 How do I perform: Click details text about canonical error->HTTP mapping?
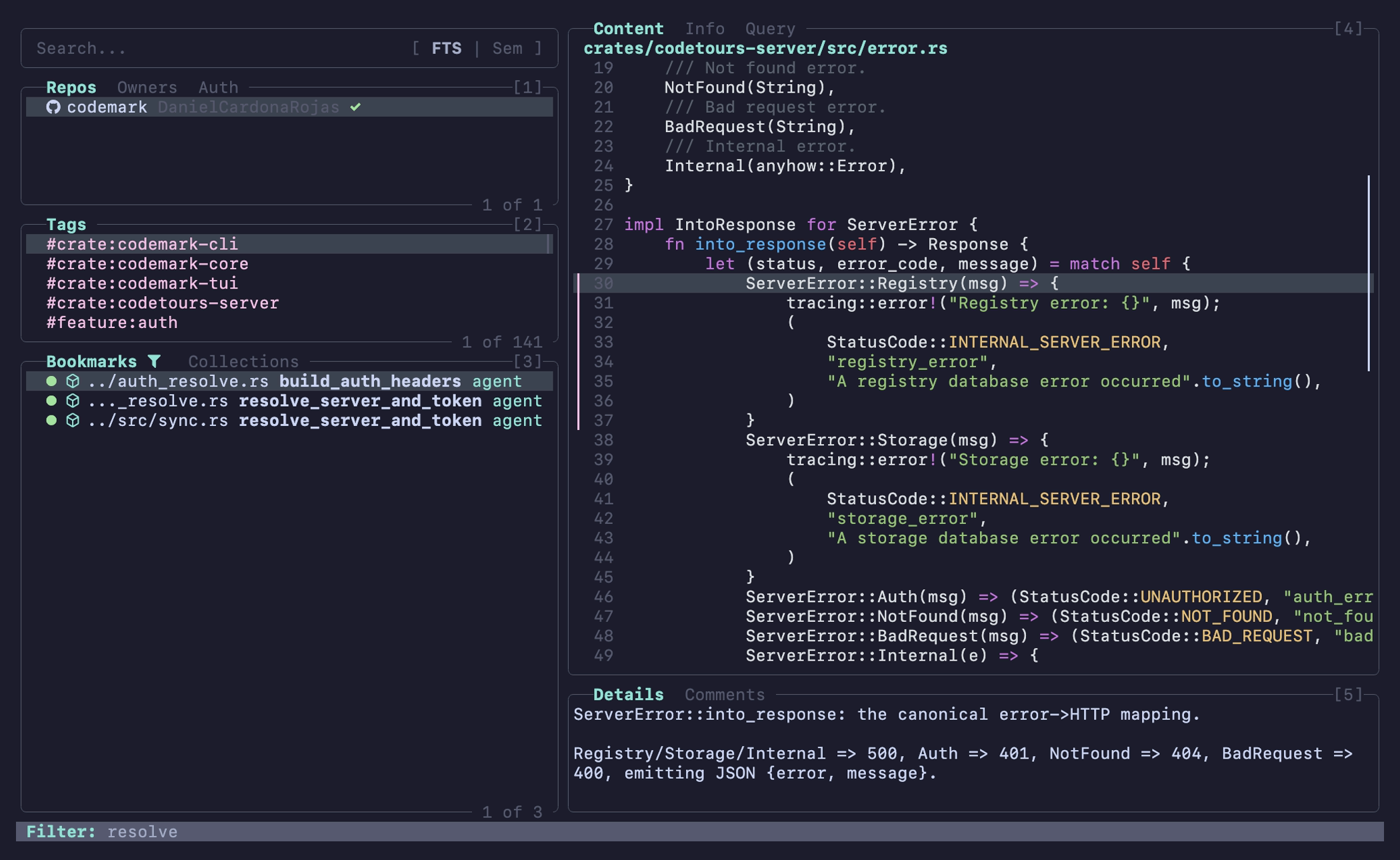887,715
